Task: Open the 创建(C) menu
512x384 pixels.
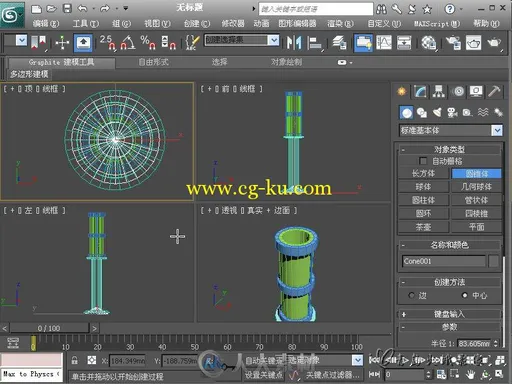Action: tap(197, 23)
